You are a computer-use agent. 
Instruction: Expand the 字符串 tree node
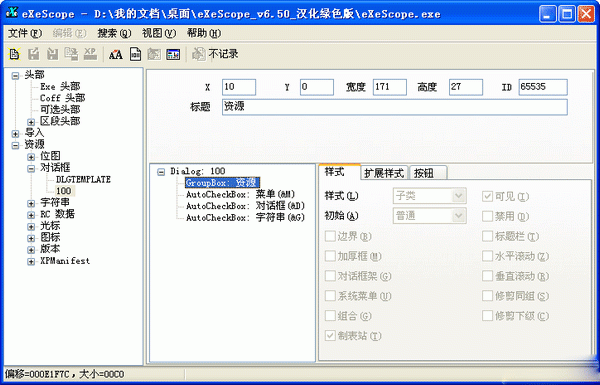[x=31, y=203]
